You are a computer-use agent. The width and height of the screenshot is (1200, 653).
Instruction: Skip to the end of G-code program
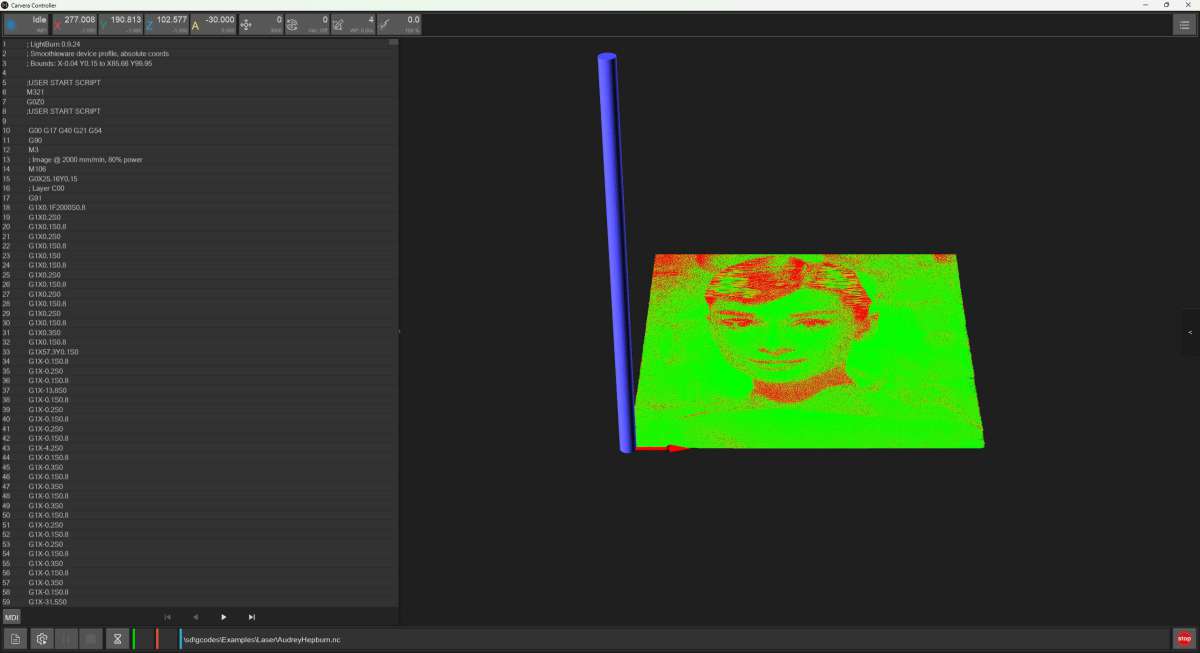click(251, 617)
